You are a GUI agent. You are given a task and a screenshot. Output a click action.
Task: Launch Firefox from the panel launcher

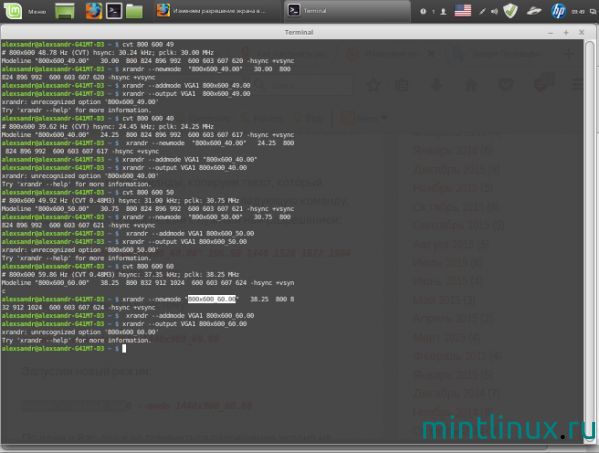pos(94,11)
